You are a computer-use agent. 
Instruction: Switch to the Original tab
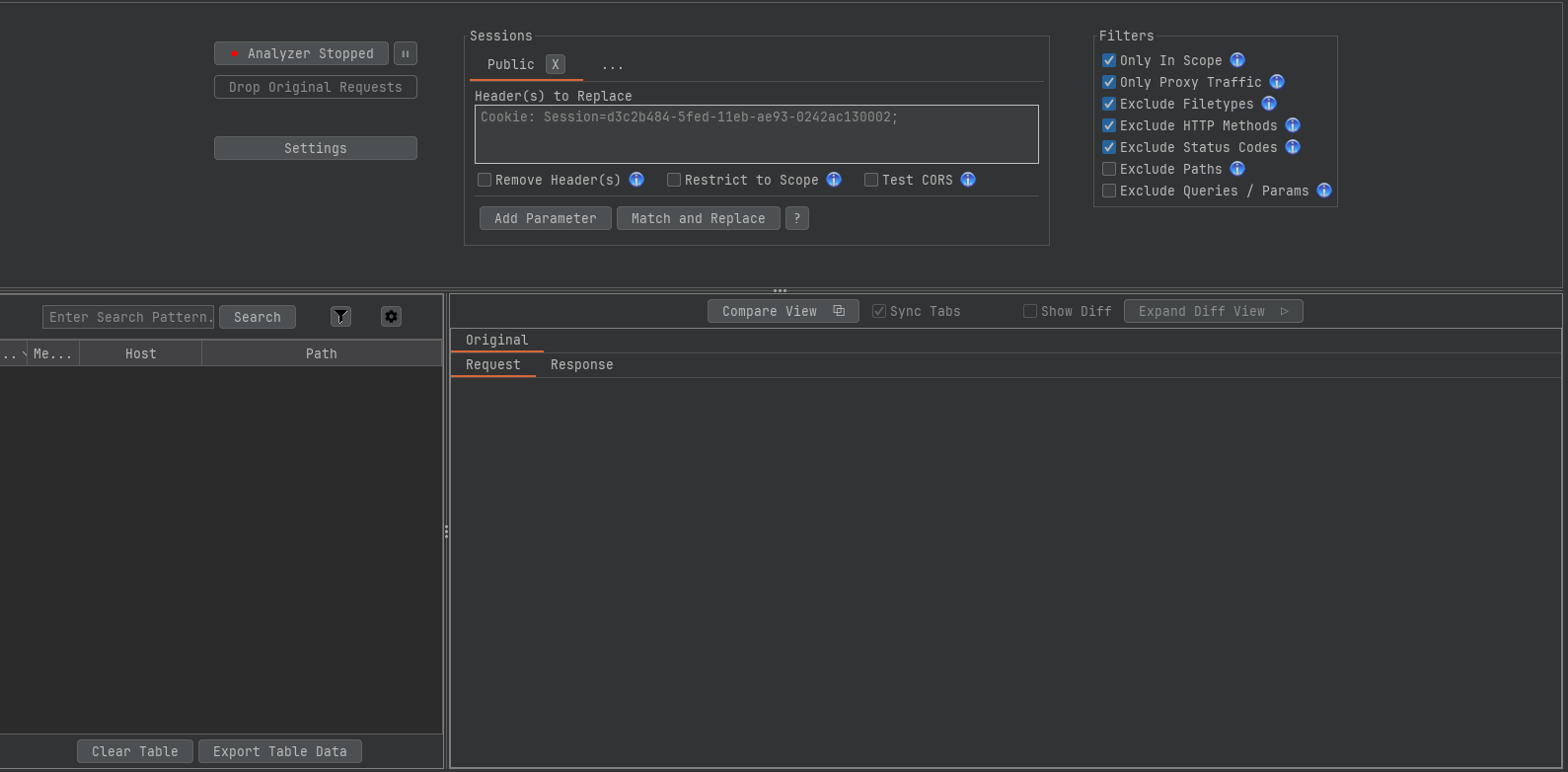(x=497, y=340)
